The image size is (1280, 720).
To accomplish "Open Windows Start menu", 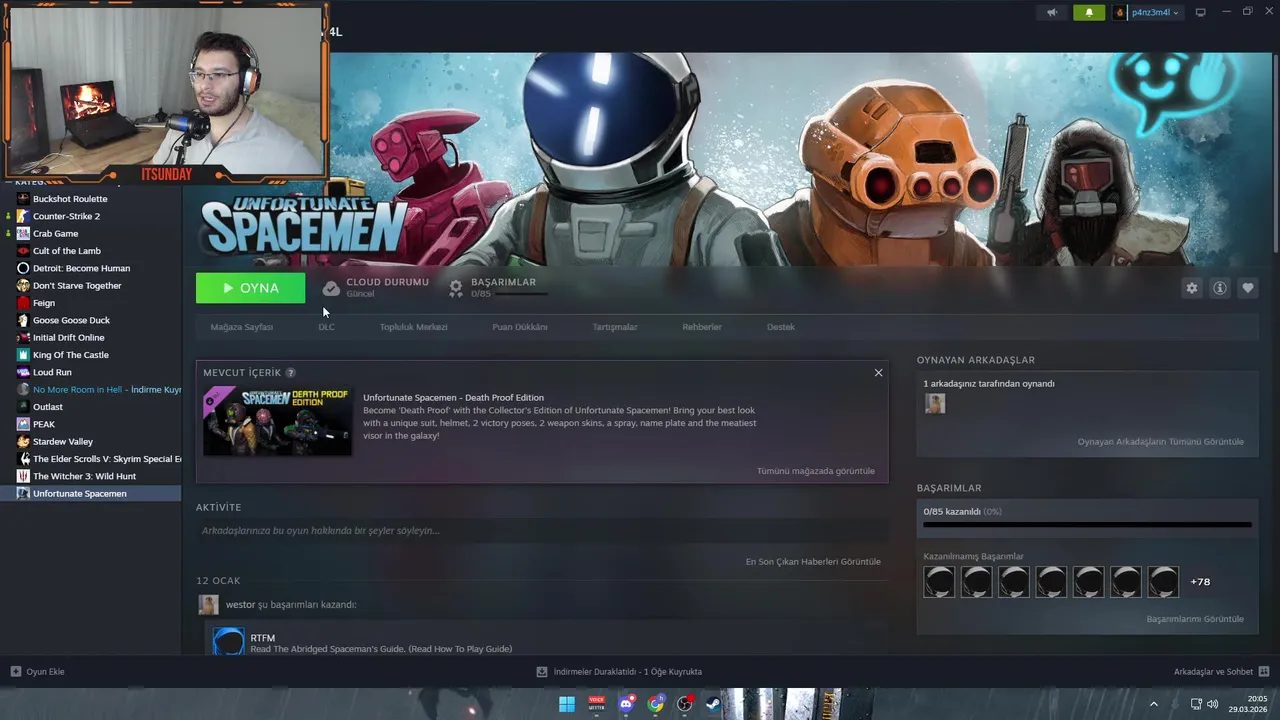I will (567, 704).
